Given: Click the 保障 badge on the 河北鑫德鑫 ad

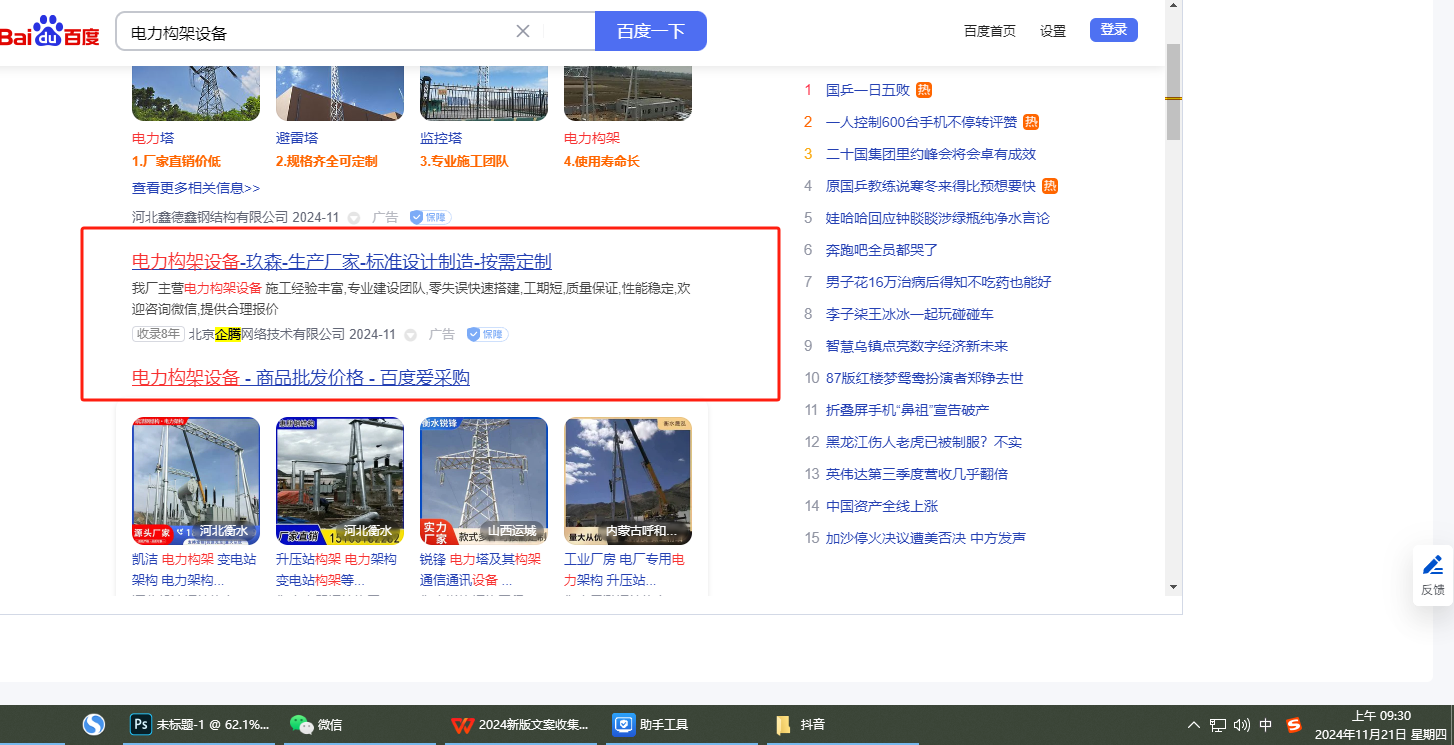Looking at the screenshot, I should click(431, 217).
